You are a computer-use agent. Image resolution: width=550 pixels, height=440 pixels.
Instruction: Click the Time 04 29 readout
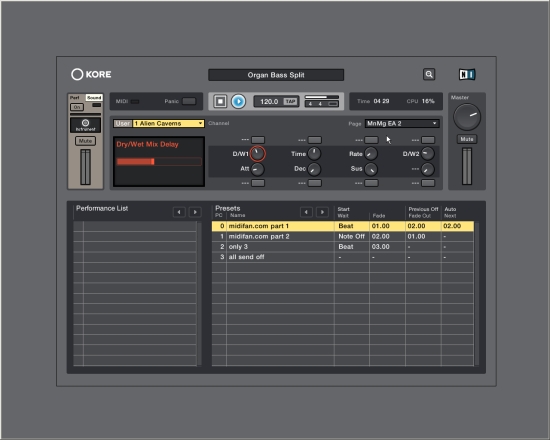pyautogui.click(x=373, y=101)
